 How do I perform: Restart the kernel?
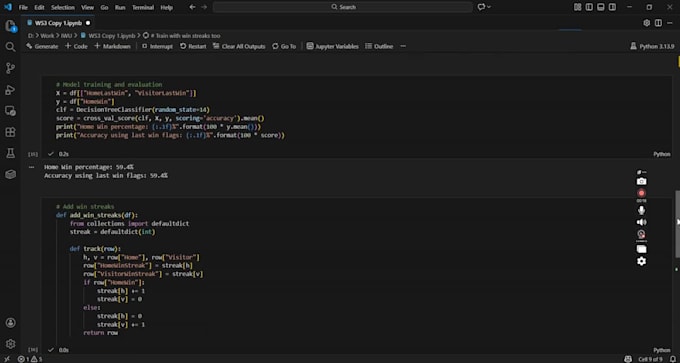coord(193,46)
